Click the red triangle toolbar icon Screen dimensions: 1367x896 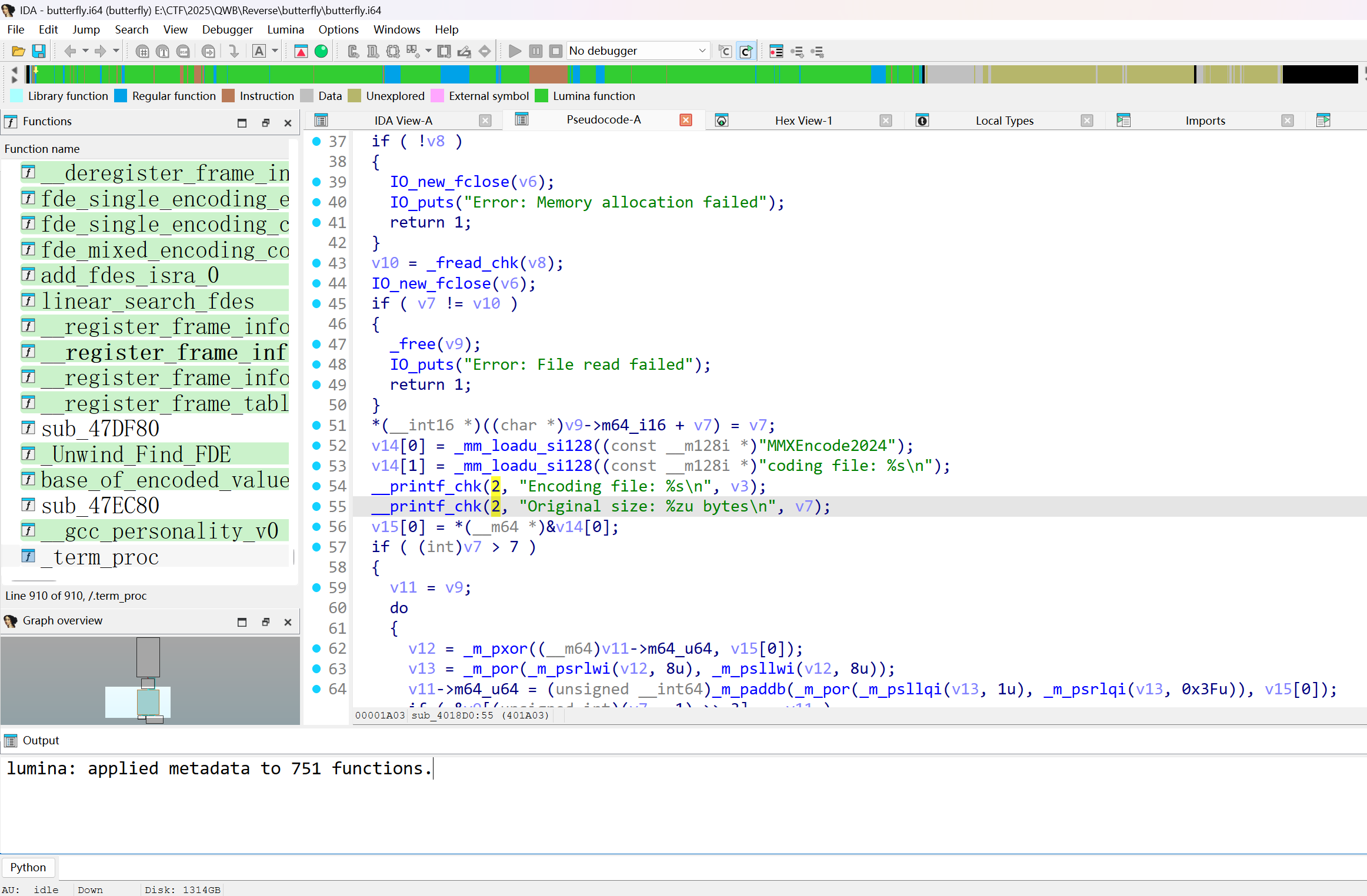[x=301, y=51]
